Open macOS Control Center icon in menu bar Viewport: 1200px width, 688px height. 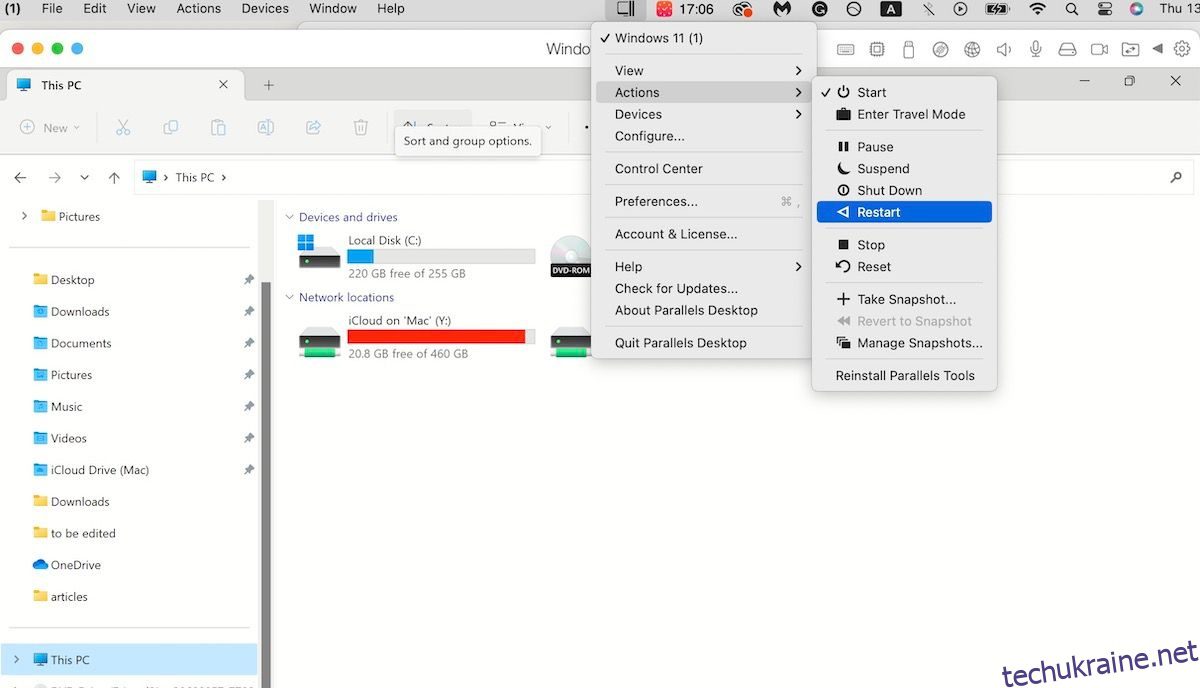(1104, 9)
